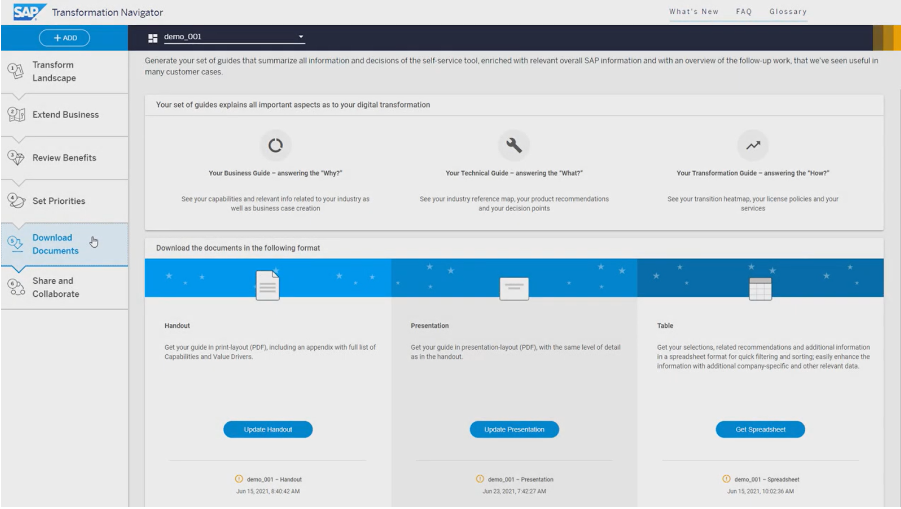Open Set Priorities section
This screenshot has height=509, width=901.
58,201
